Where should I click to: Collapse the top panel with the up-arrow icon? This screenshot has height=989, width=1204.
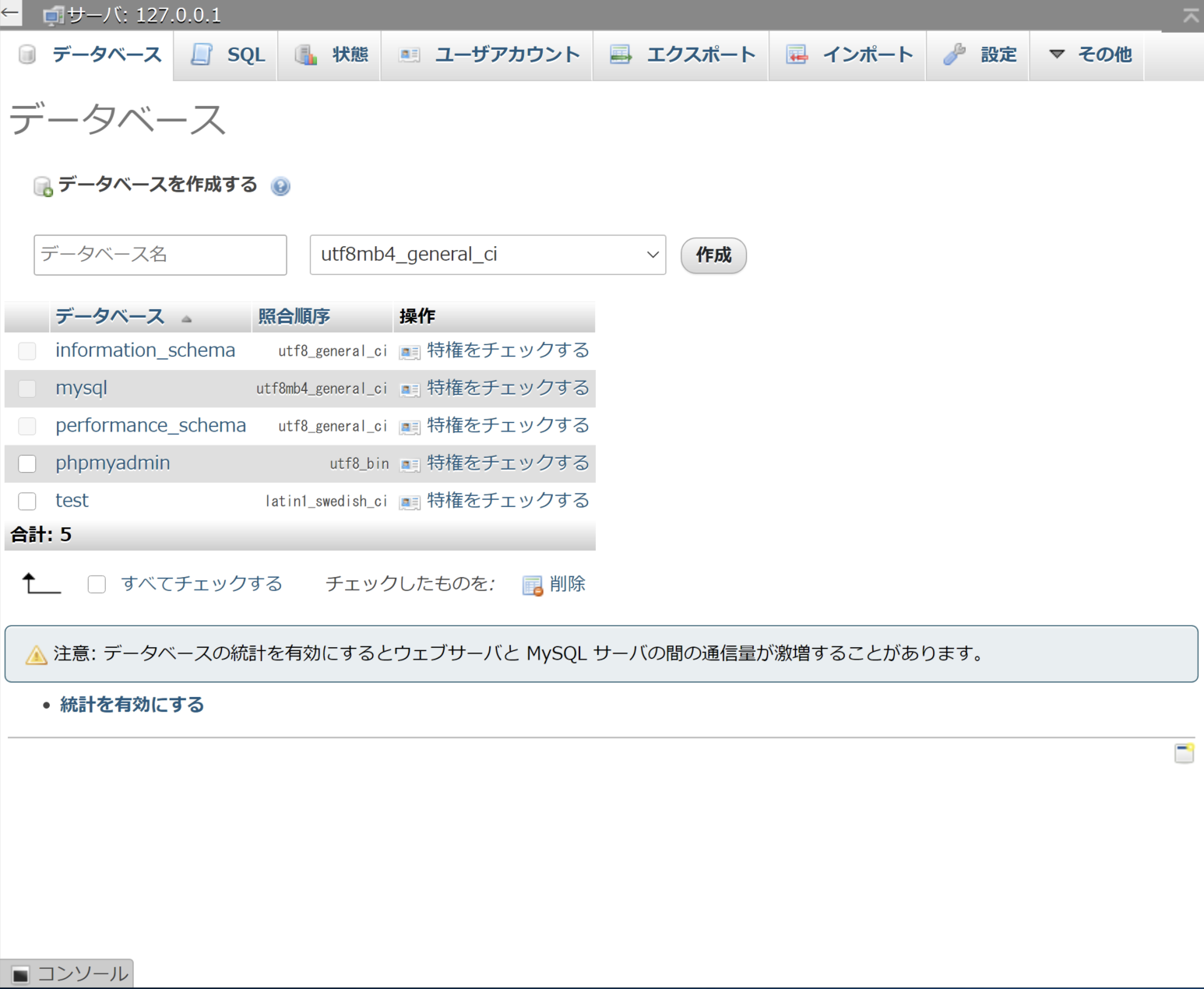click(1191, 16)
